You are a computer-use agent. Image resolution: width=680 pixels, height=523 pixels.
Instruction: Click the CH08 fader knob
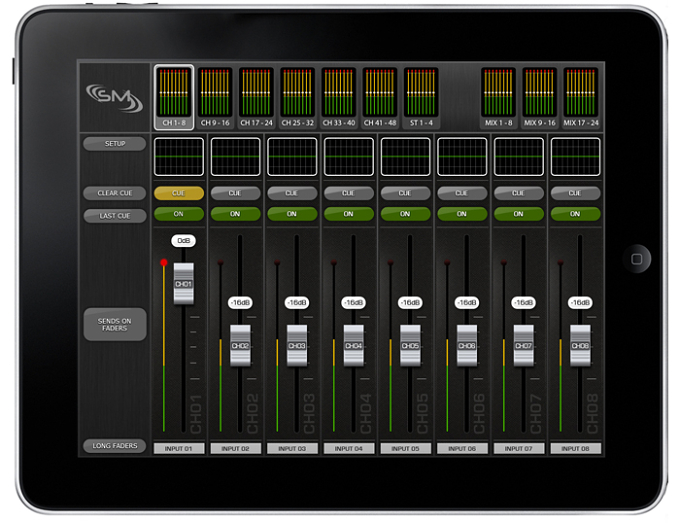[x=580, y=346]
